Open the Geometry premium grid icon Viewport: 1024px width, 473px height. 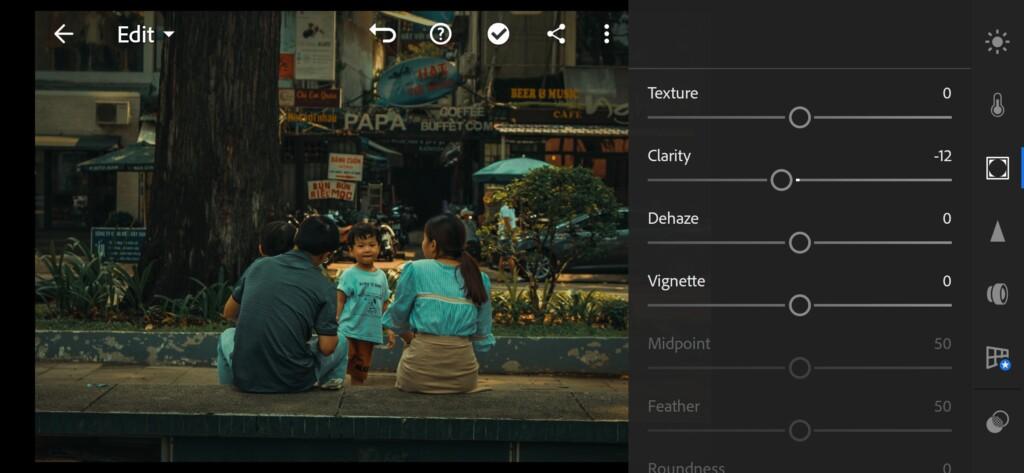click(997, 358)
